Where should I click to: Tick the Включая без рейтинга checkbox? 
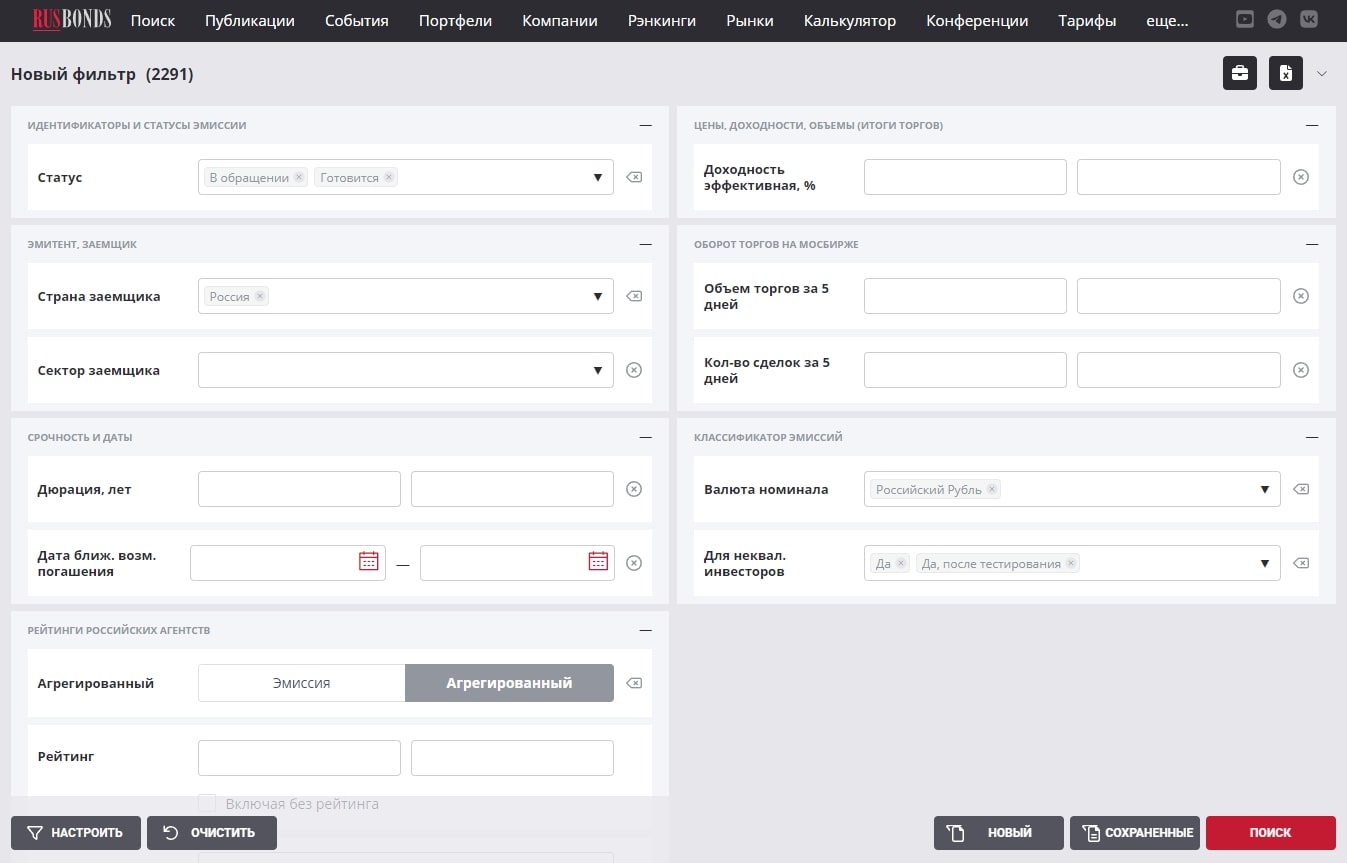pos(207,803)
